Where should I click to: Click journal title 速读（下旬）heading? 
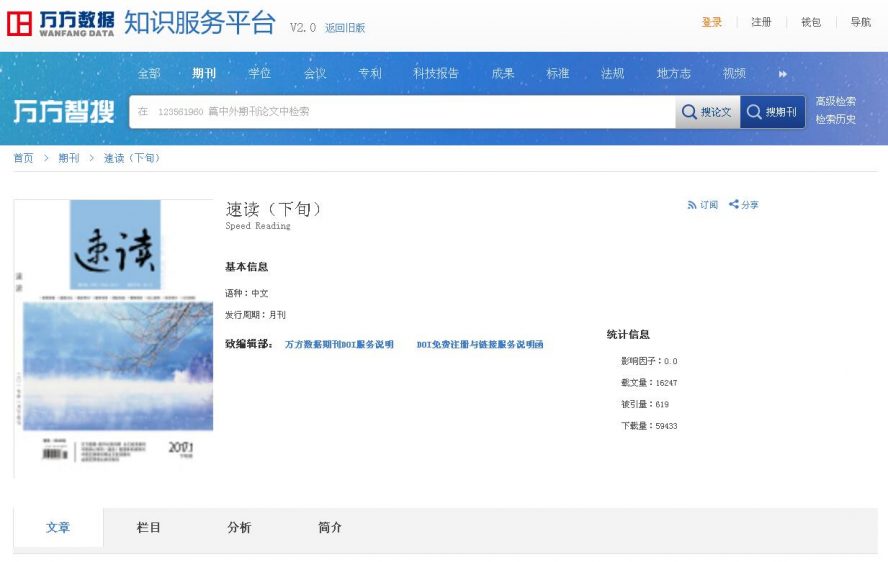click(x=274, y=209)
